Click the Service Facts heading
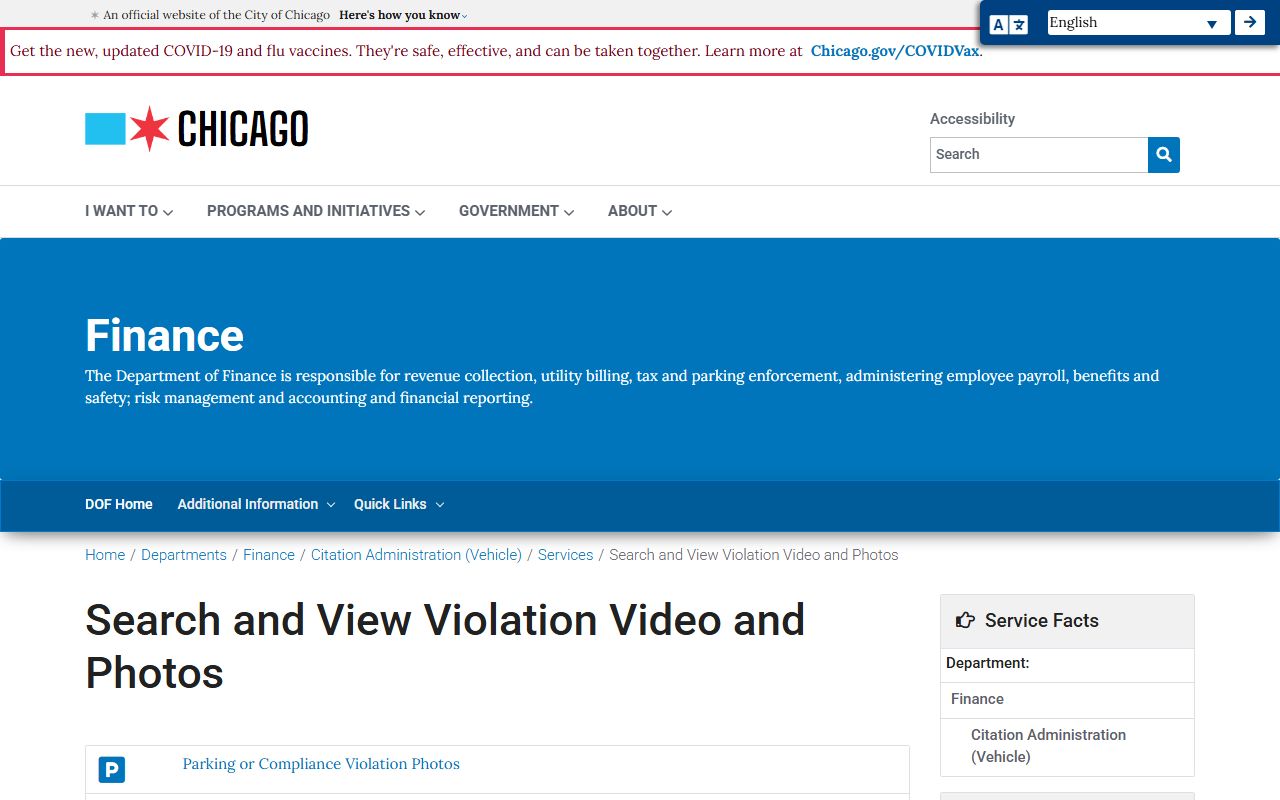Viewport: 1280px width, 800px height. [x=1041, y=620]
